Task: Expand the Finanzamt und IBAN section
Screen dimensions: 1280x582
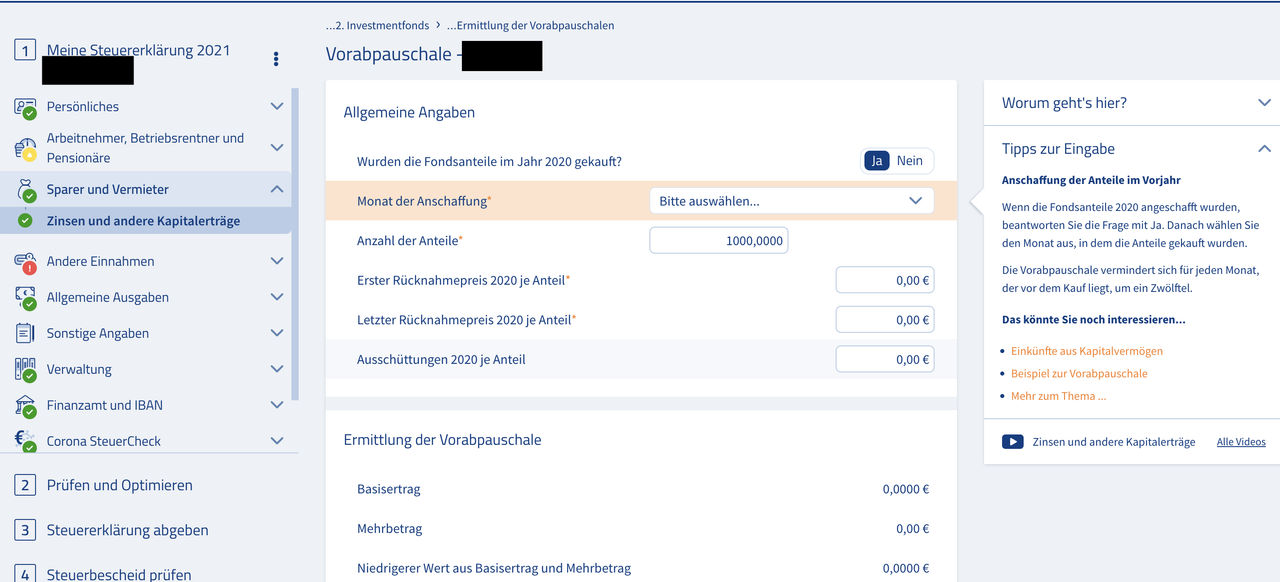Action: (277, 405)
